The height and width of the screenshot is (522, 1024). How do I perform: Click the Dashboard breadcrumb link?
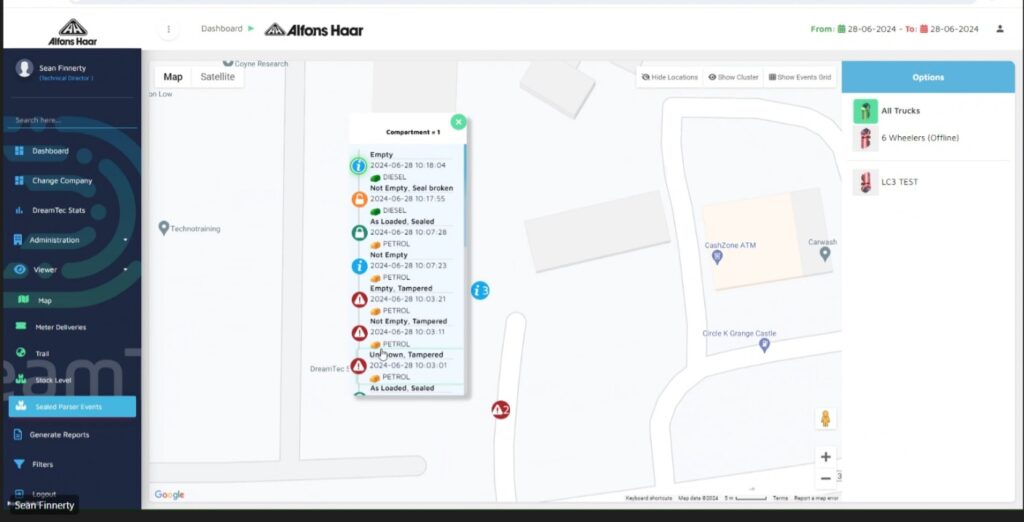click(x=221, y=29)
